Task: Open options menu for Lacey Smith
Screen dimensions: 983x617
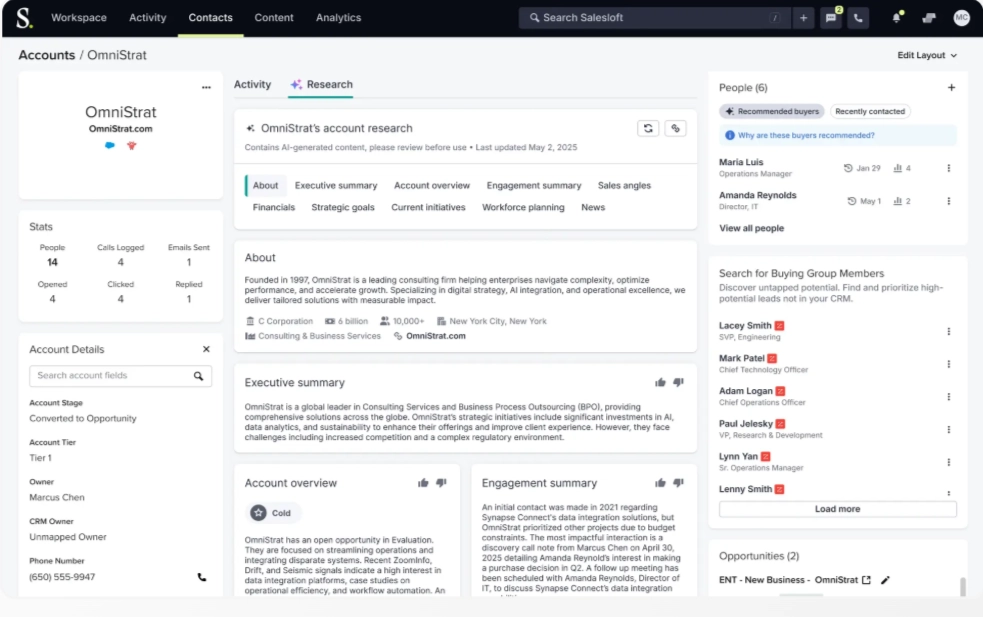Action: click(x=949, y=331)
